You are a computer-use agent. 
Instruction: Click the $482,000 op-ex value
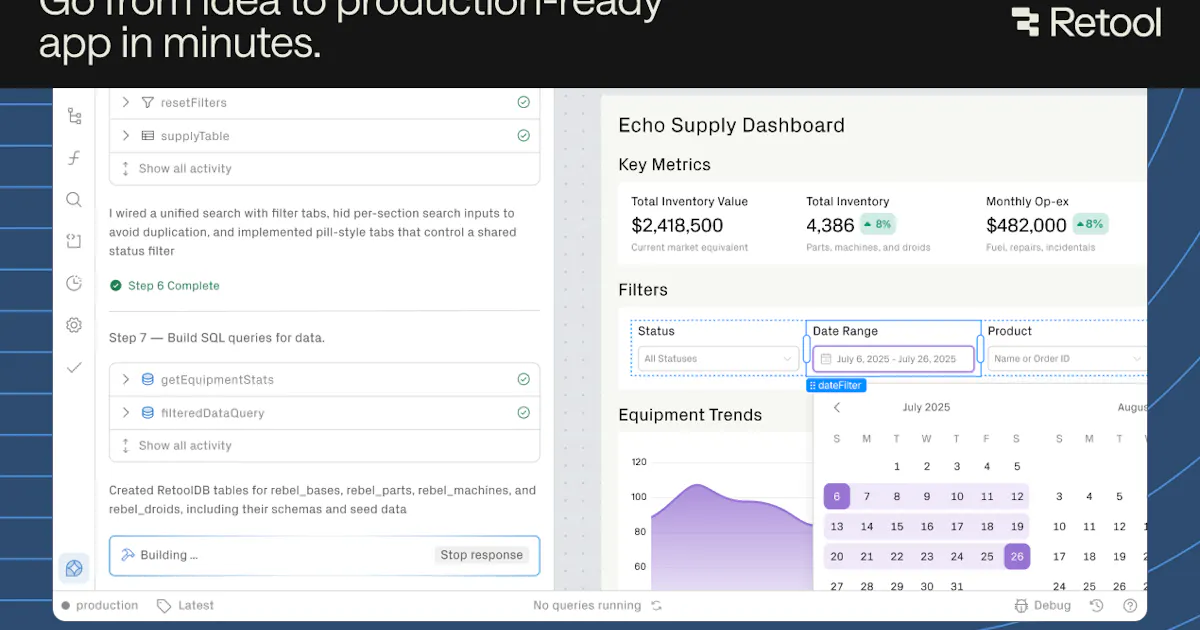coord(1027,225)
